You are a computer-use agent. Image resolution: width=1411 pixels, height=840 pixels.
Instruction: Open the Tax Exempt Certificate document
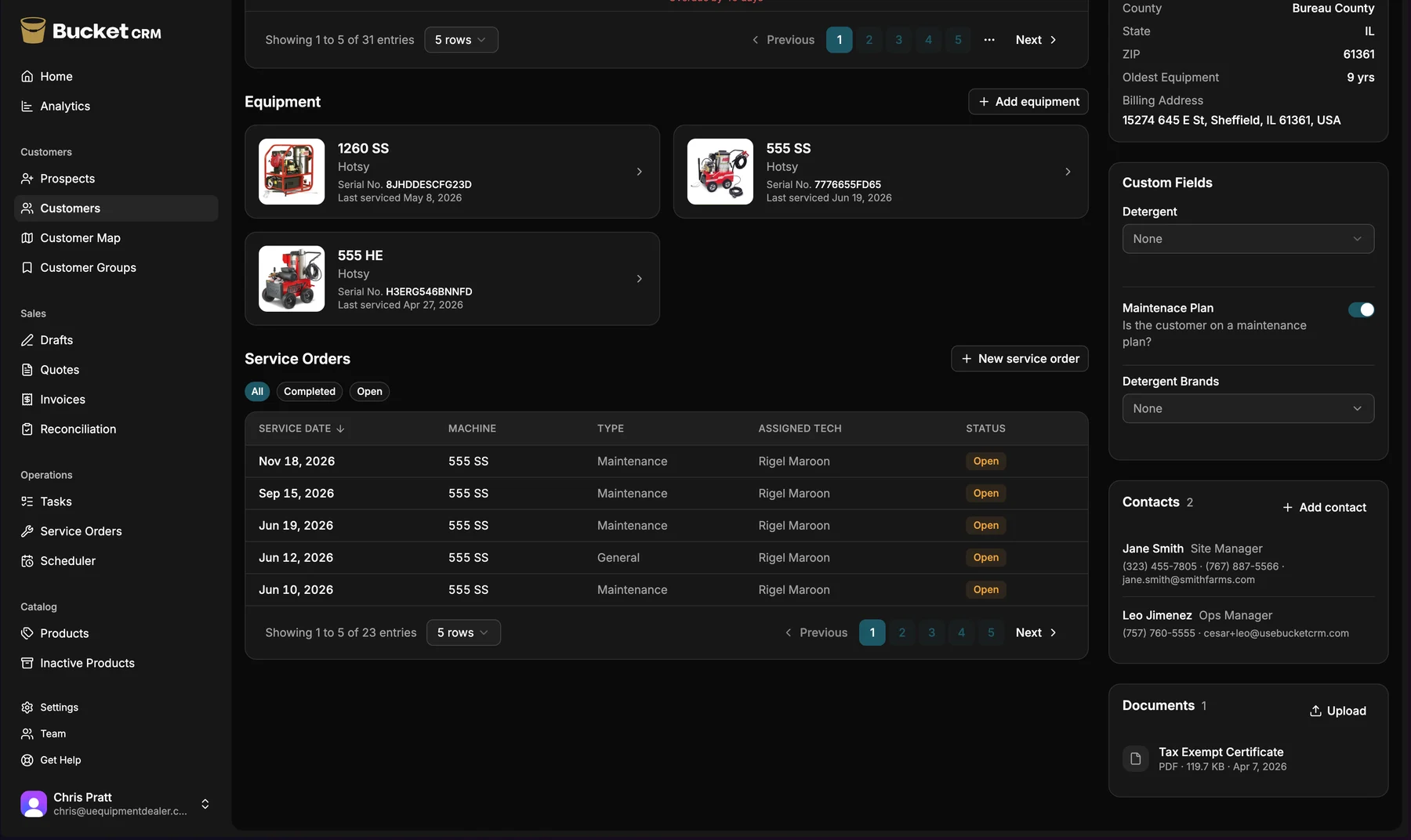pyautogui.click(x=1248, y=759)
